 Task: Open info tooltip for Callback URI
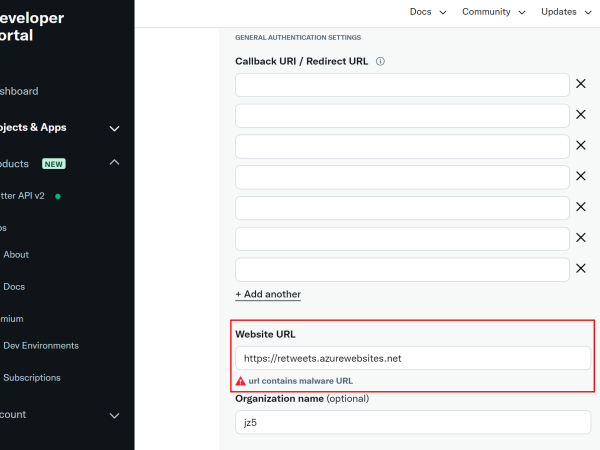pos(380,61)
